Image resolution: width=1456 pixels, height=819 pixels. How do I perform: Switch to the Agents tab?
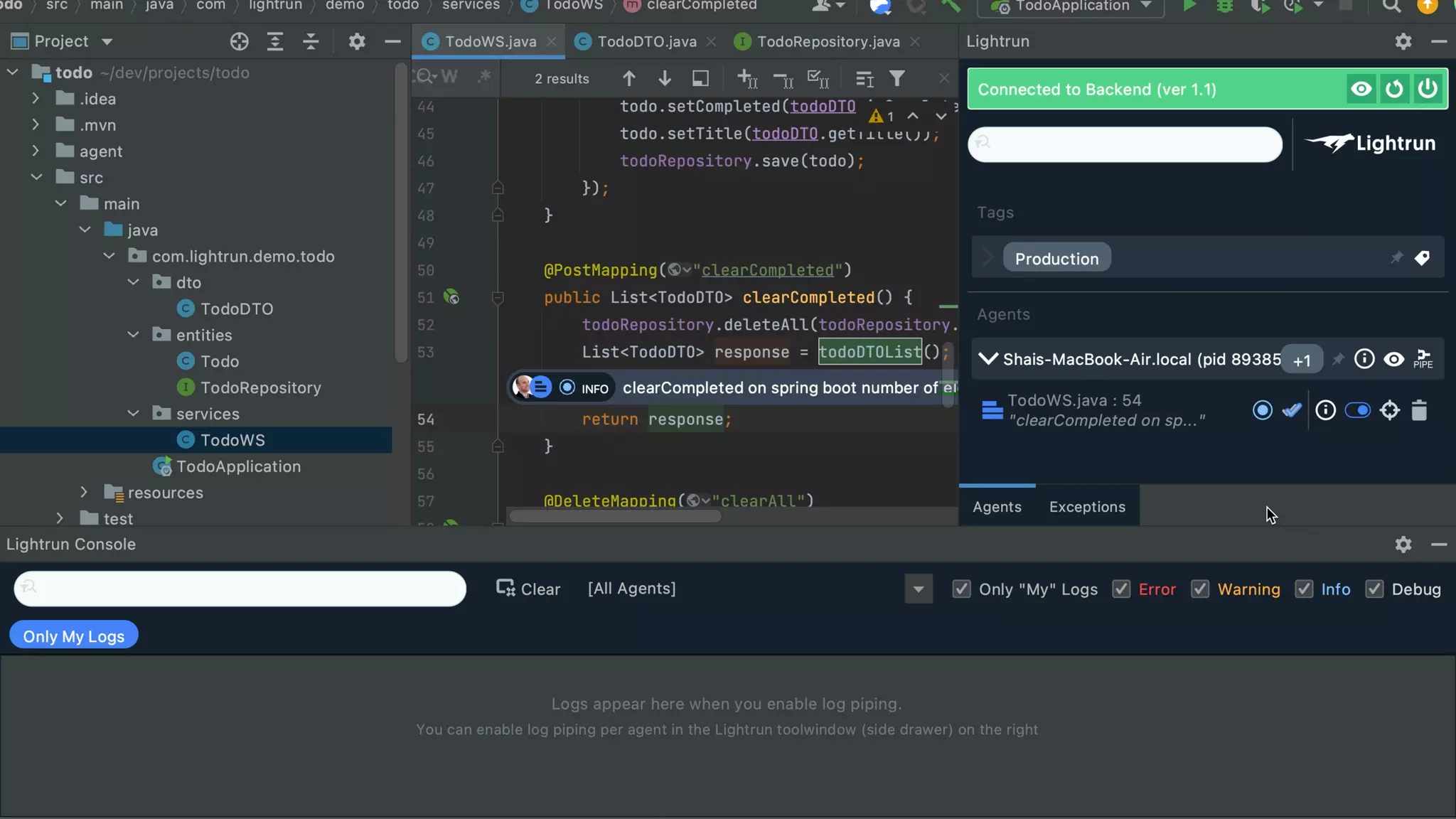pyautogui.click(x=997, y=507)
